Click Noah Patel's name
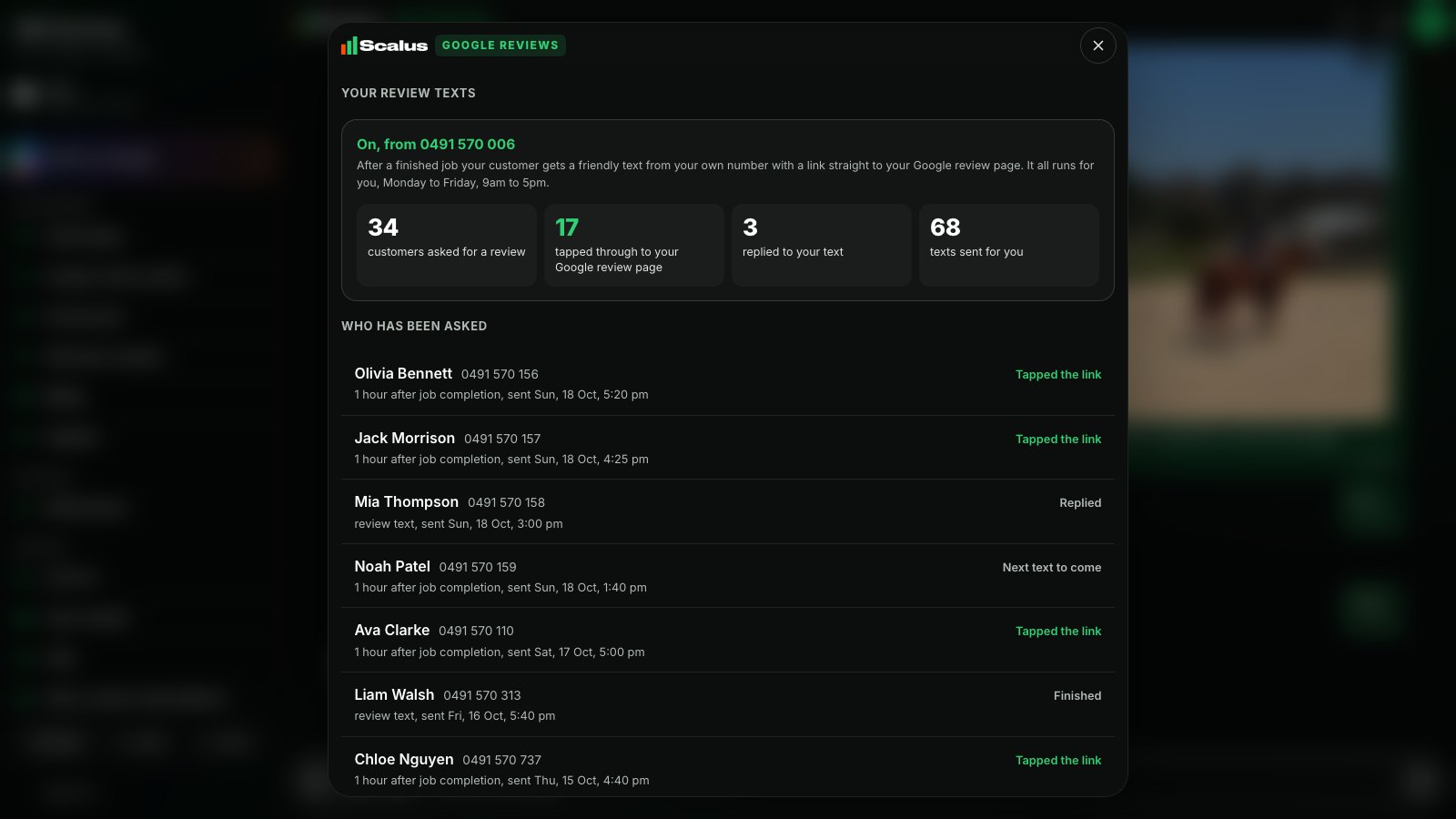 click(392, 566)
